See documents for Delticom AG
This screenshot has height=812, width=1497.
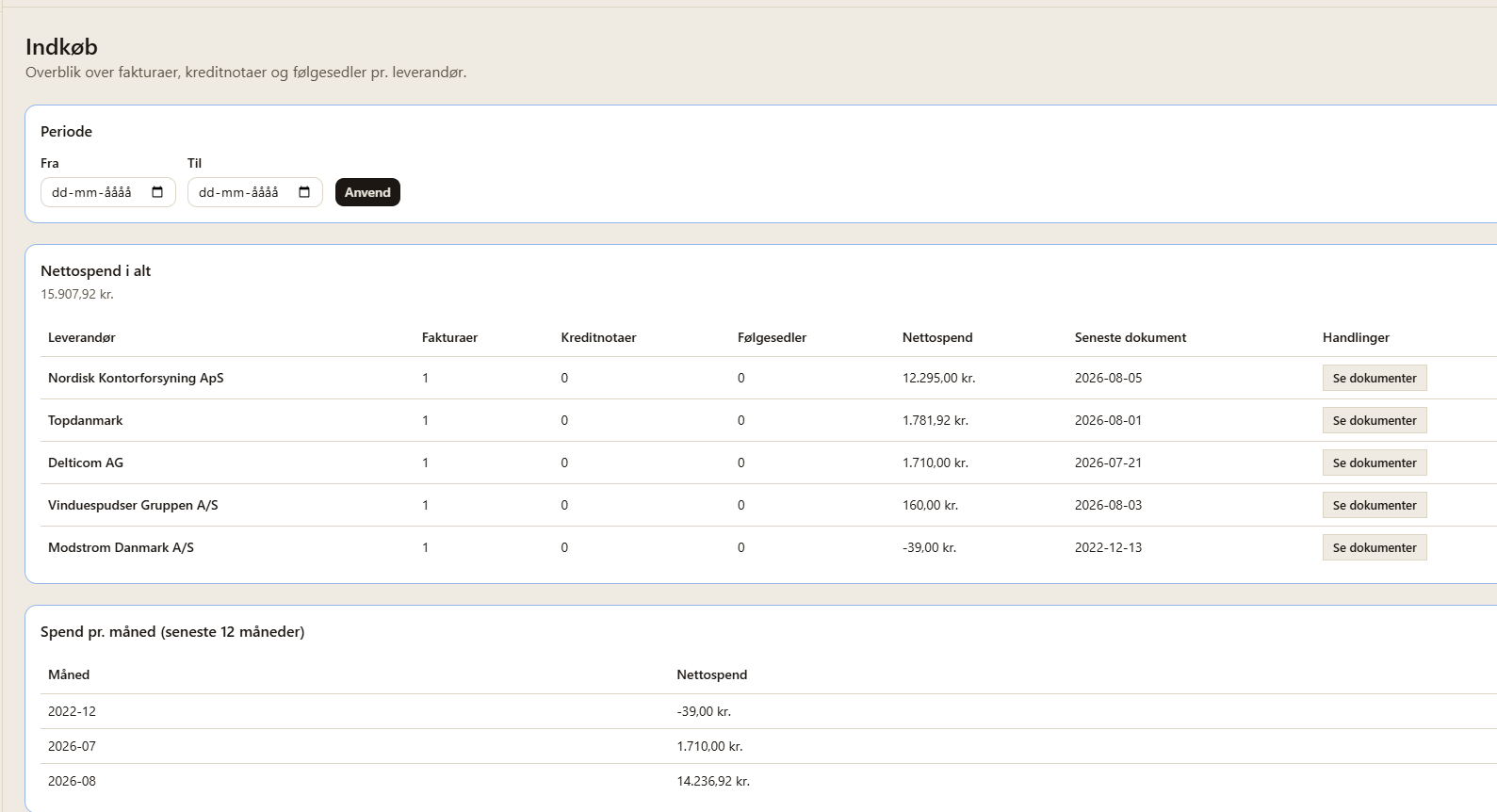pyautogui.click(x=1375, y=463)
